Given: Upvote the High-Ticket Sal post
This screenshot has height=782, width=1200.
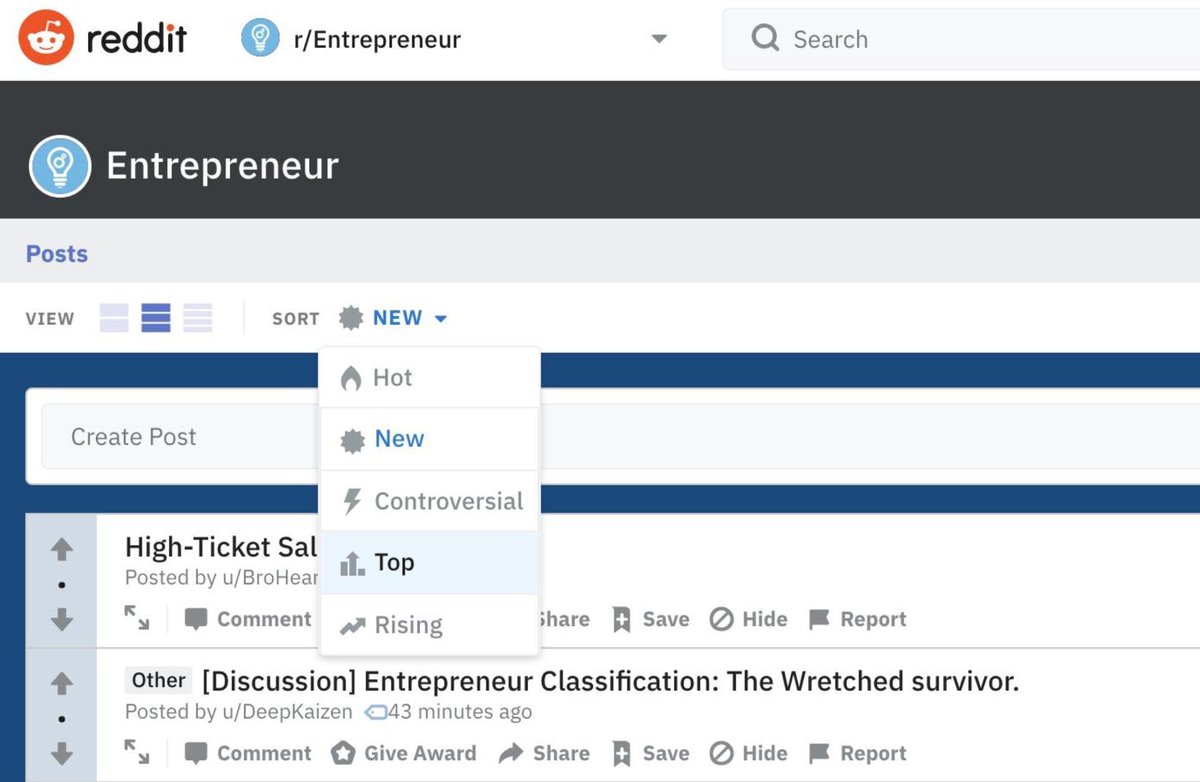Looking at the screenshot, I should pos(62,549).
